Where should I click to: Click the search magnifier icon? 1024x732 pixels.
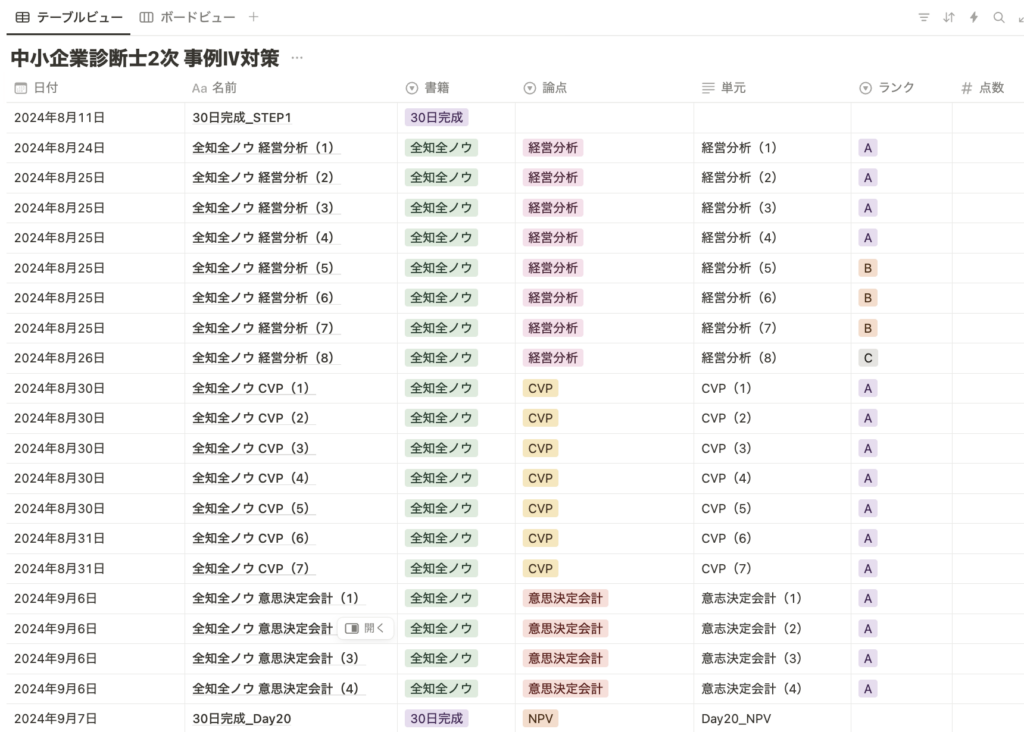(x=998, y=18)
